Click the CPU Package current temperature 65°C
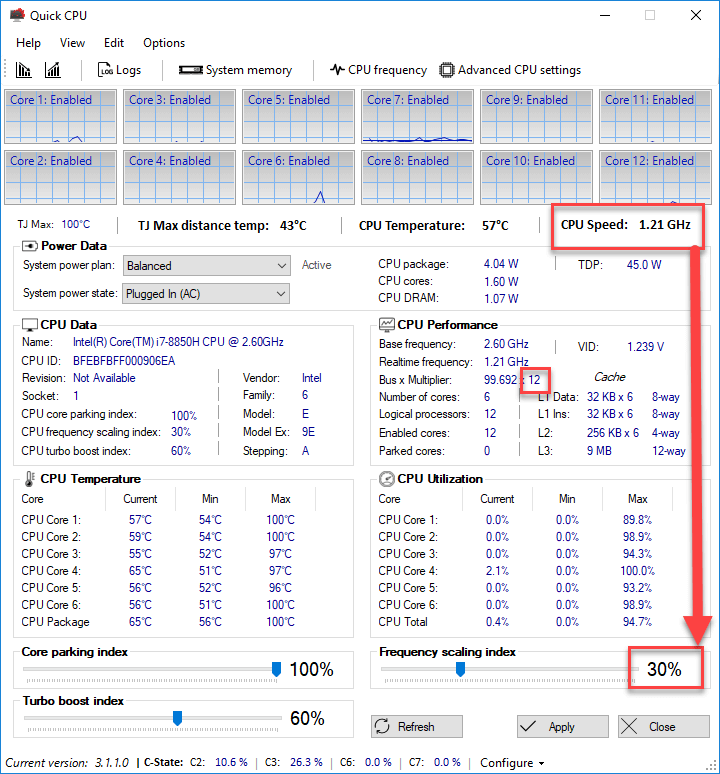 coord(140,621)
